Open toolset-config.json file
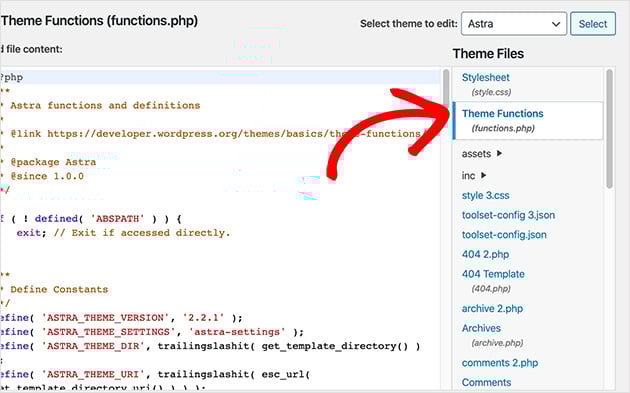Viewport: 630px width, 393px height. click(x=504, y=235)
